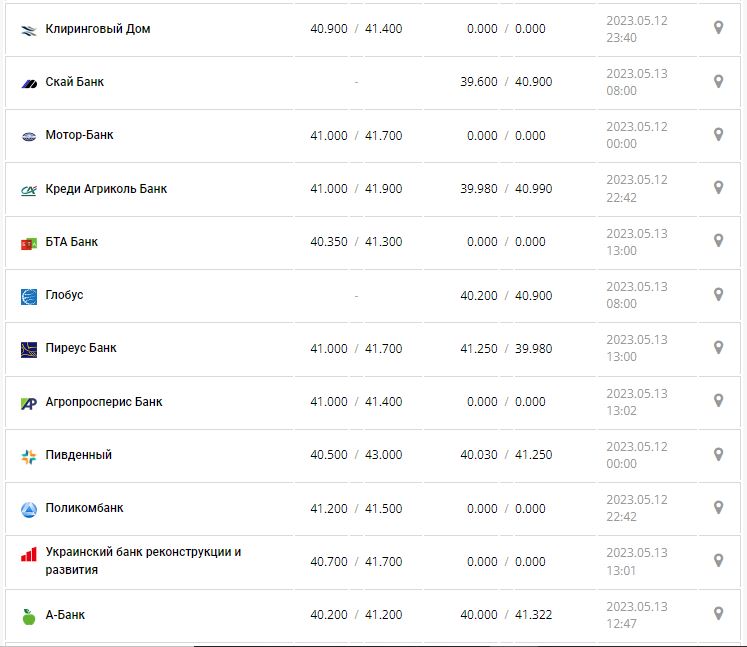The image size is (747, 647).
Task: Click the Поликомбанк logo icon
Action: 28,509
